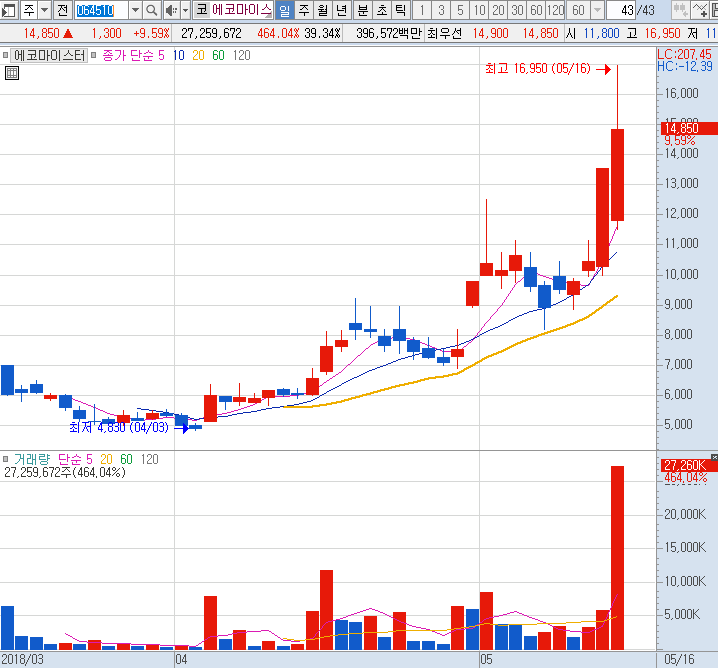Click the 코 KOSDAQ market badge
Image resolution: width=718 pixels, height=668 pixels.
coord(201,10)
